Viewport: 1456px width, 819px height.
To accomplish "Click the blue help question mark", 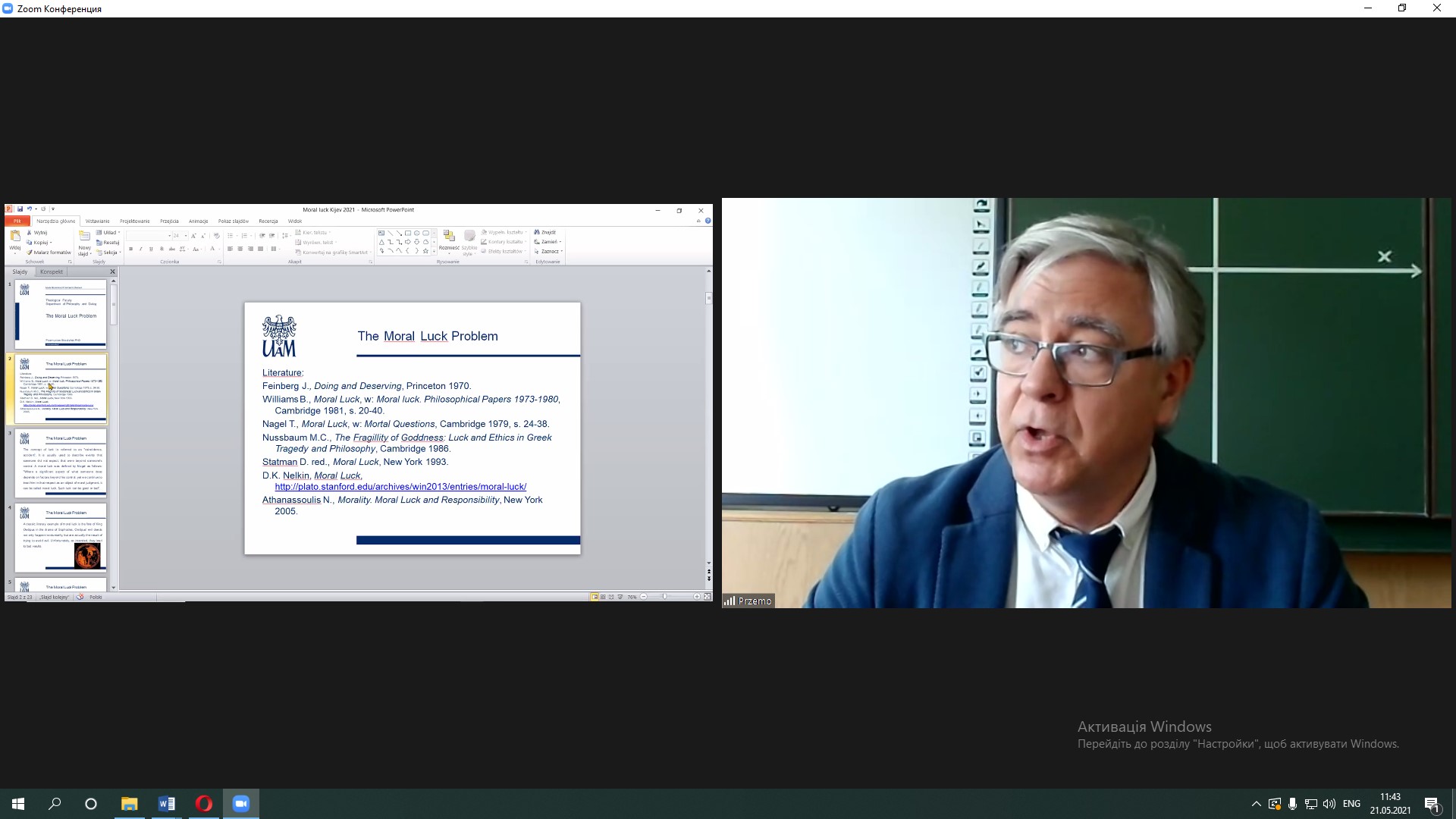I will coord(708,221).
